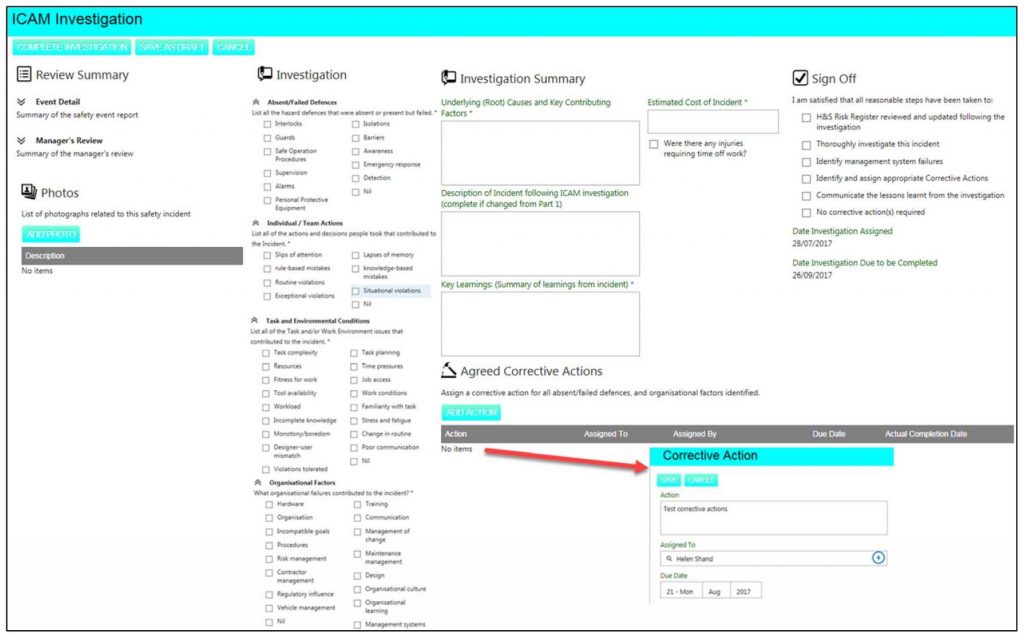Expand the Event Detail section

coord(22,102)
